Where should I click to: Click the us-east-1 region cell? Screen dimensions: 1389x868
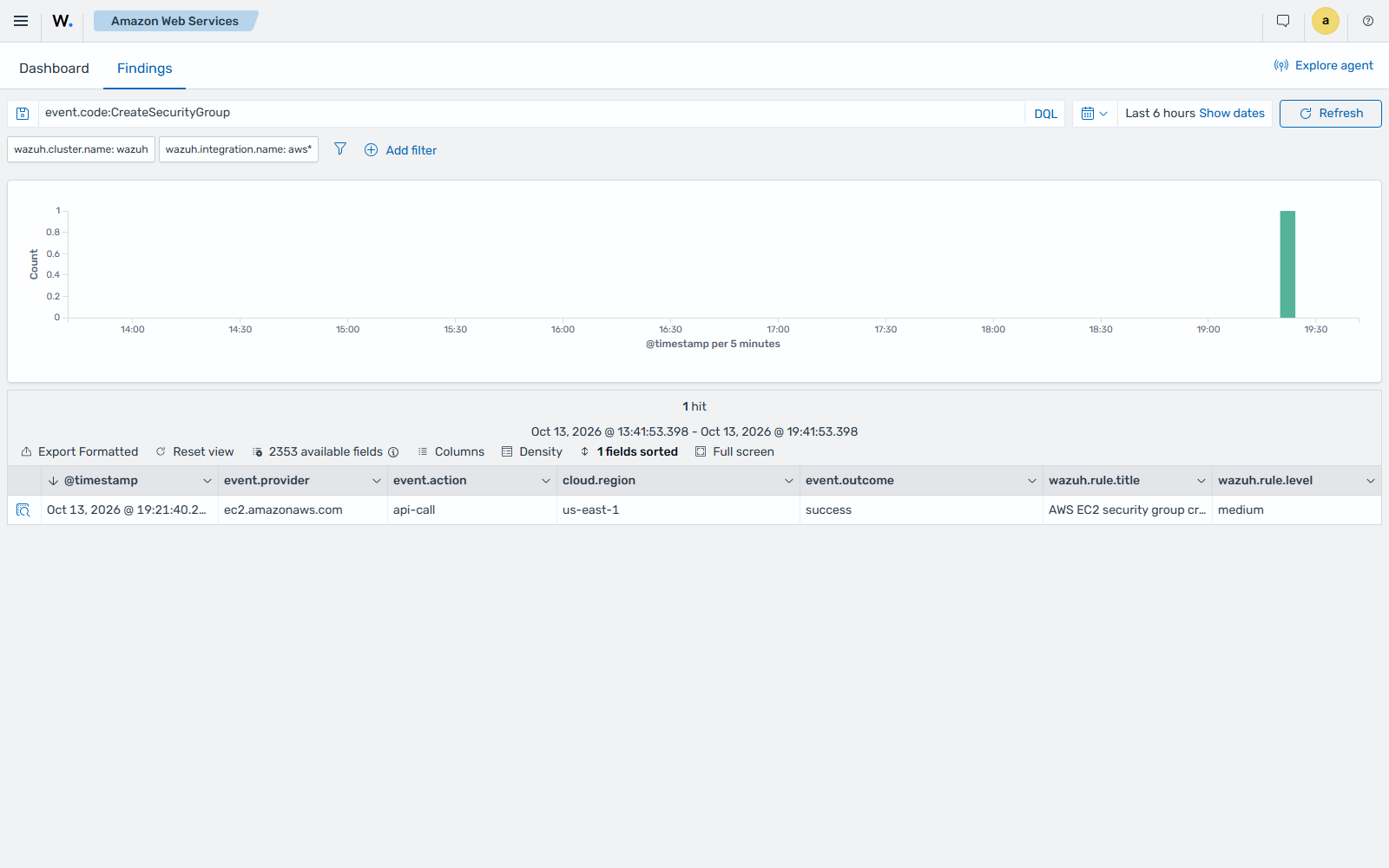[678, 510]
